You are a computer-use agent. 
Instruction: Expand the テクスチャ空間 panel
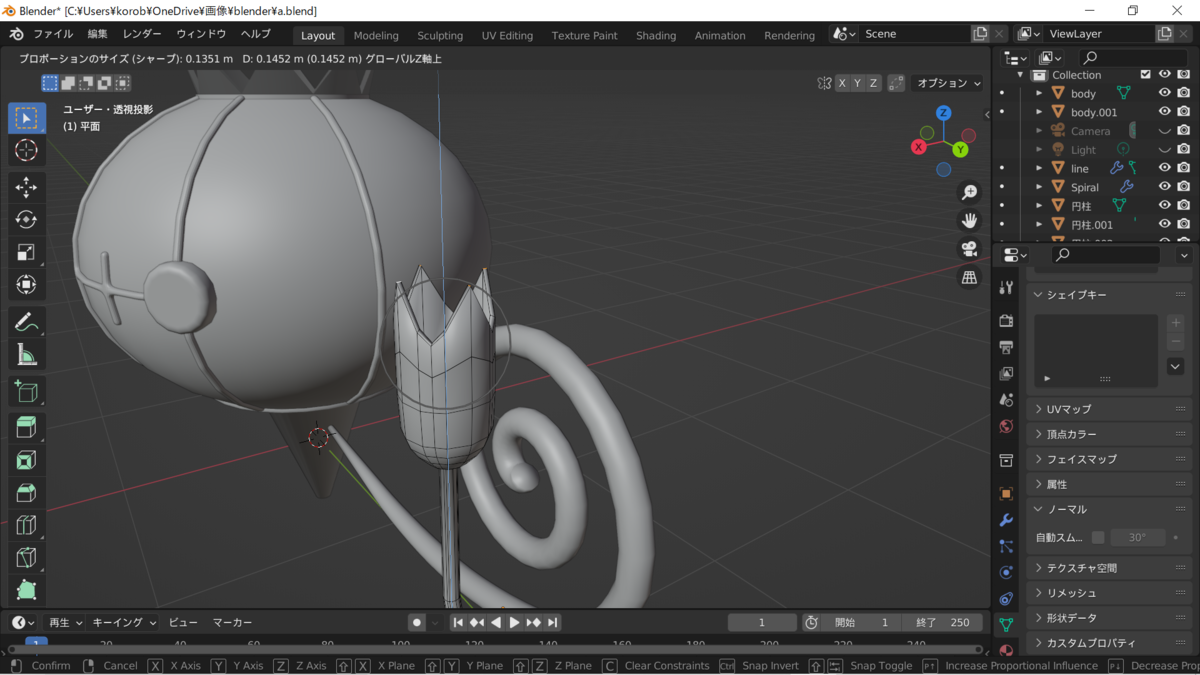[x=1110, y=568]
